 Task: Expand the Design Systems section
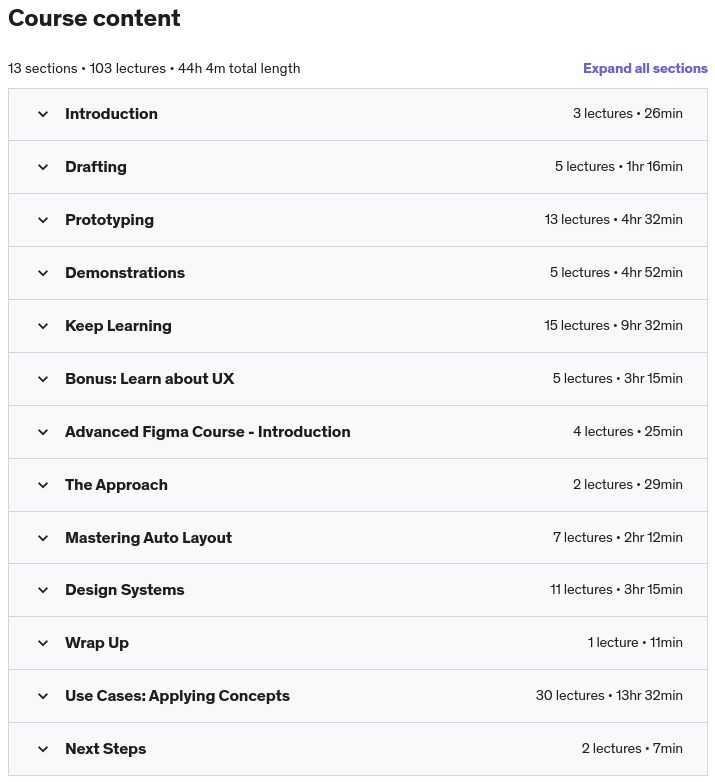(125, 590)
